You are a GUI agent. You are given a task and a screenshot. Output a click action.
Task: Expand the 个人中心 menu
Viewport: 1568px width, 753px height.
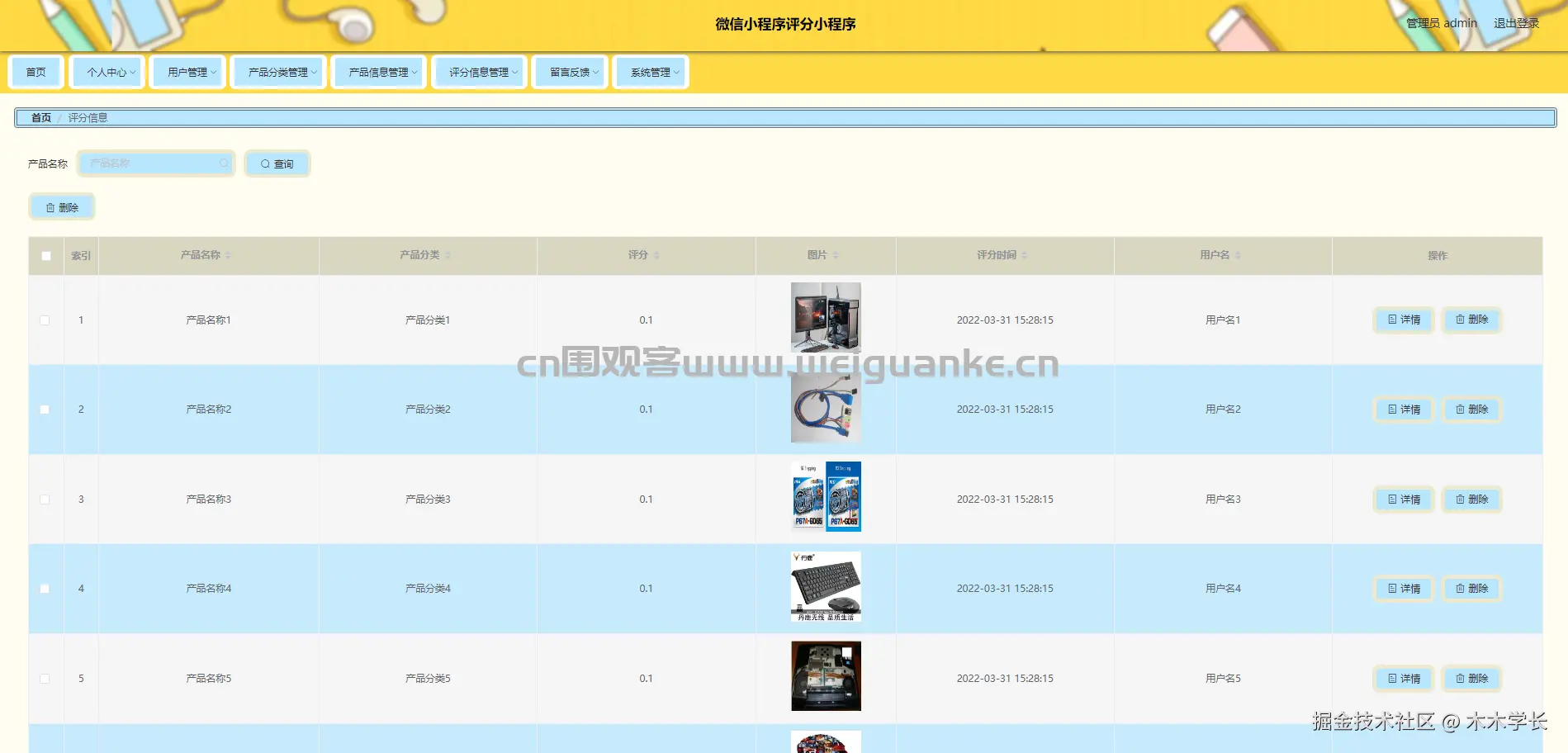tap(107, 72)
